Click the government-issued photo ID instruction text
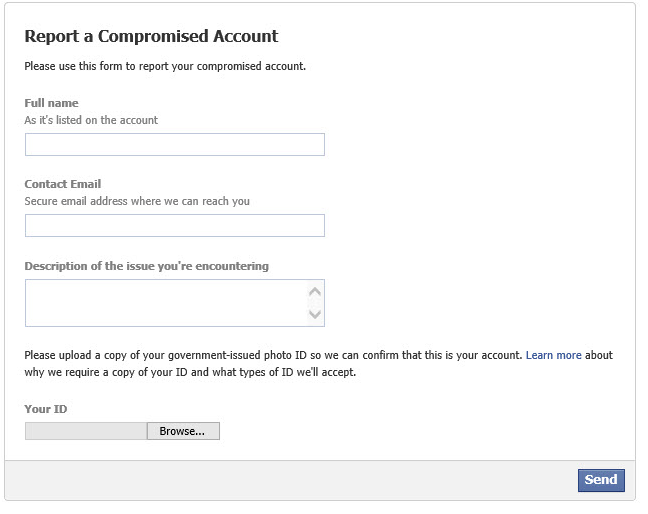 270,355
